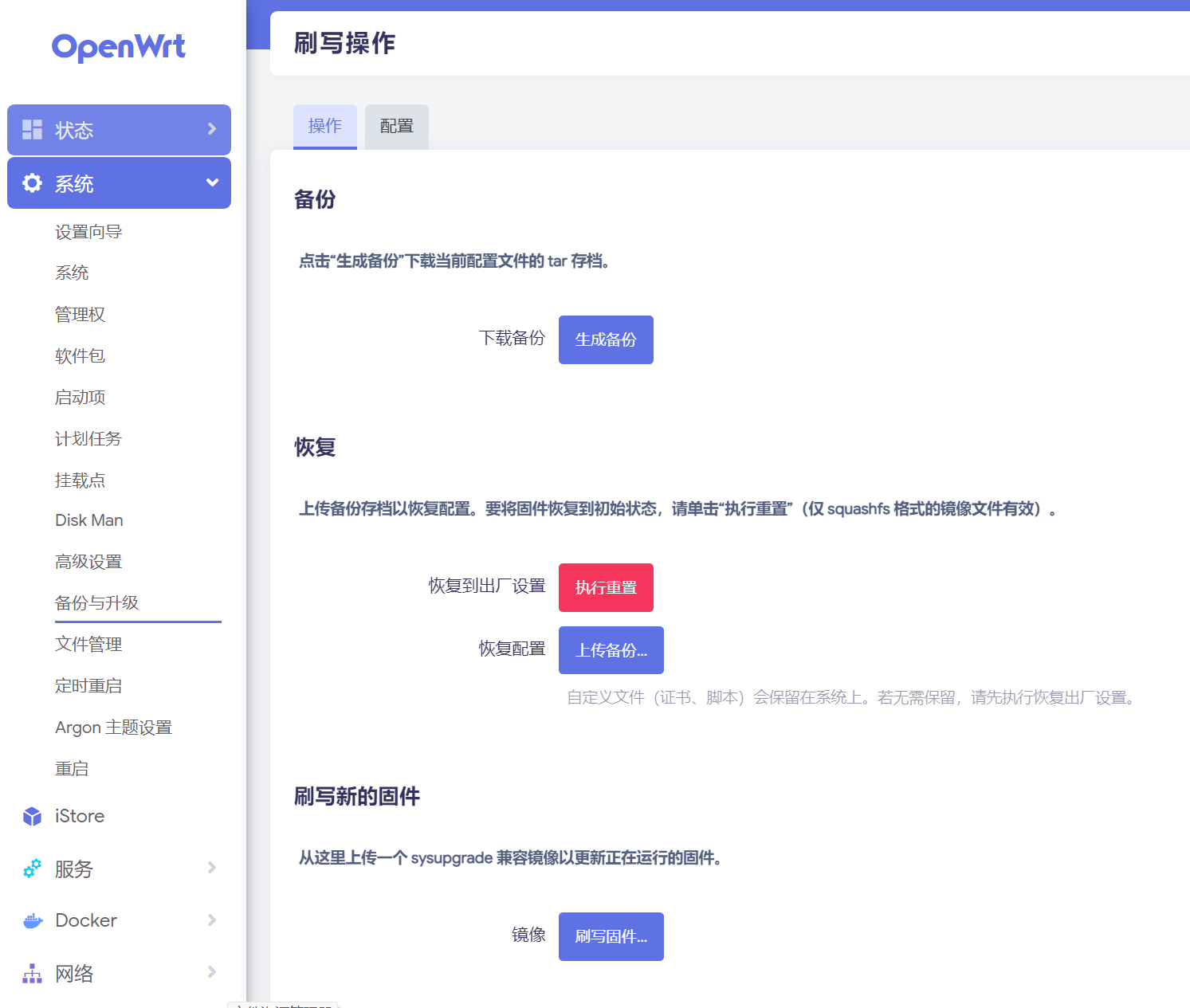Switch to the 操作 tab

[x=325, y=126]
